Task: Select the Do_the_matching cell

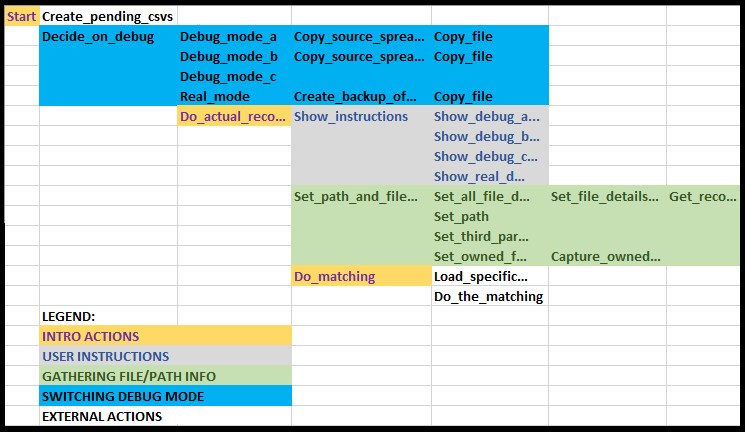Action: pos(489,297)
